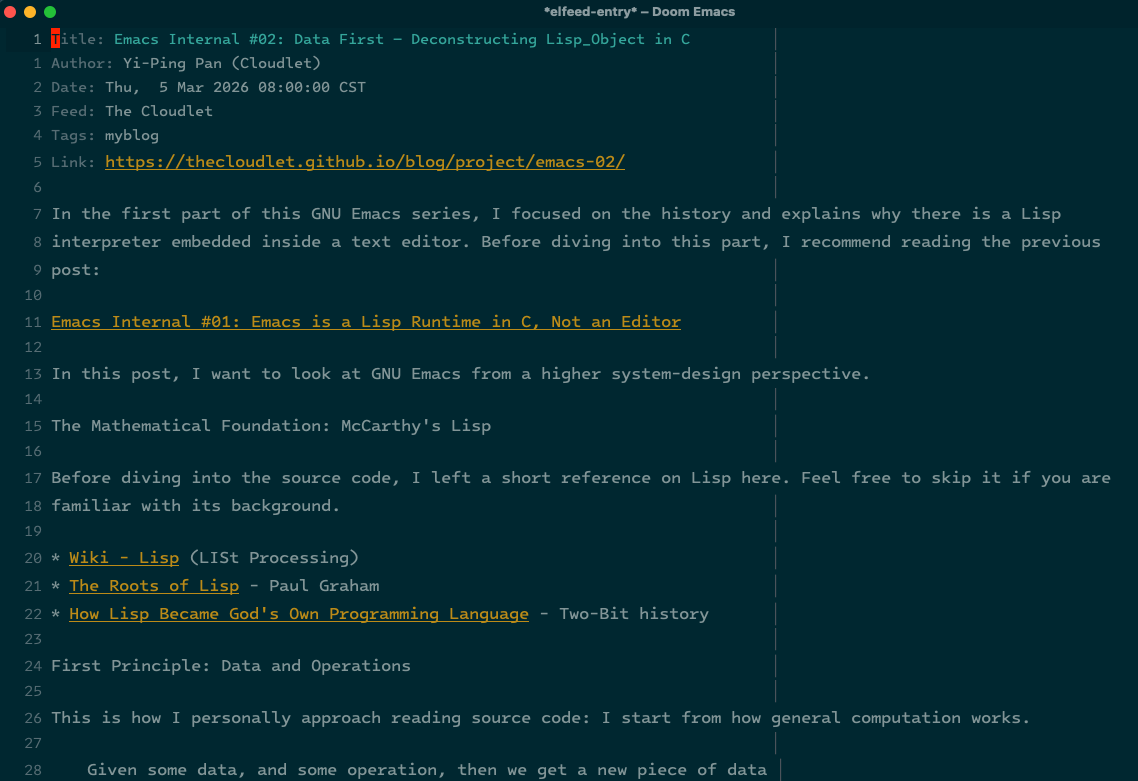1138x781 pixels.
Task: Click the Two-Bit history text
Action: click(633, 614)
